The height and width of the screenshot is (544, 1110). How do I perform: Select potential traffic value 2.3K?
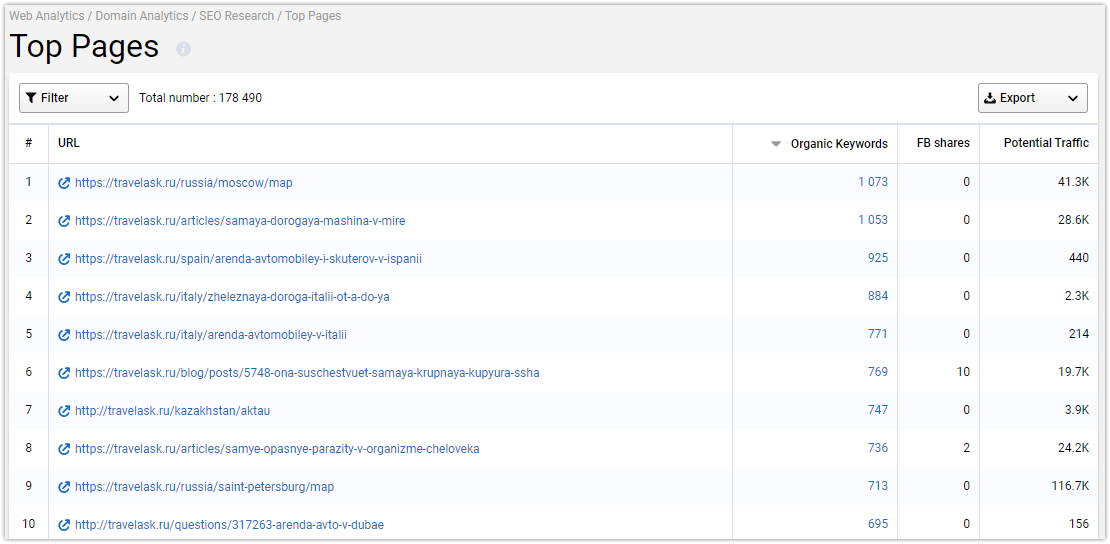point(1076,296)
